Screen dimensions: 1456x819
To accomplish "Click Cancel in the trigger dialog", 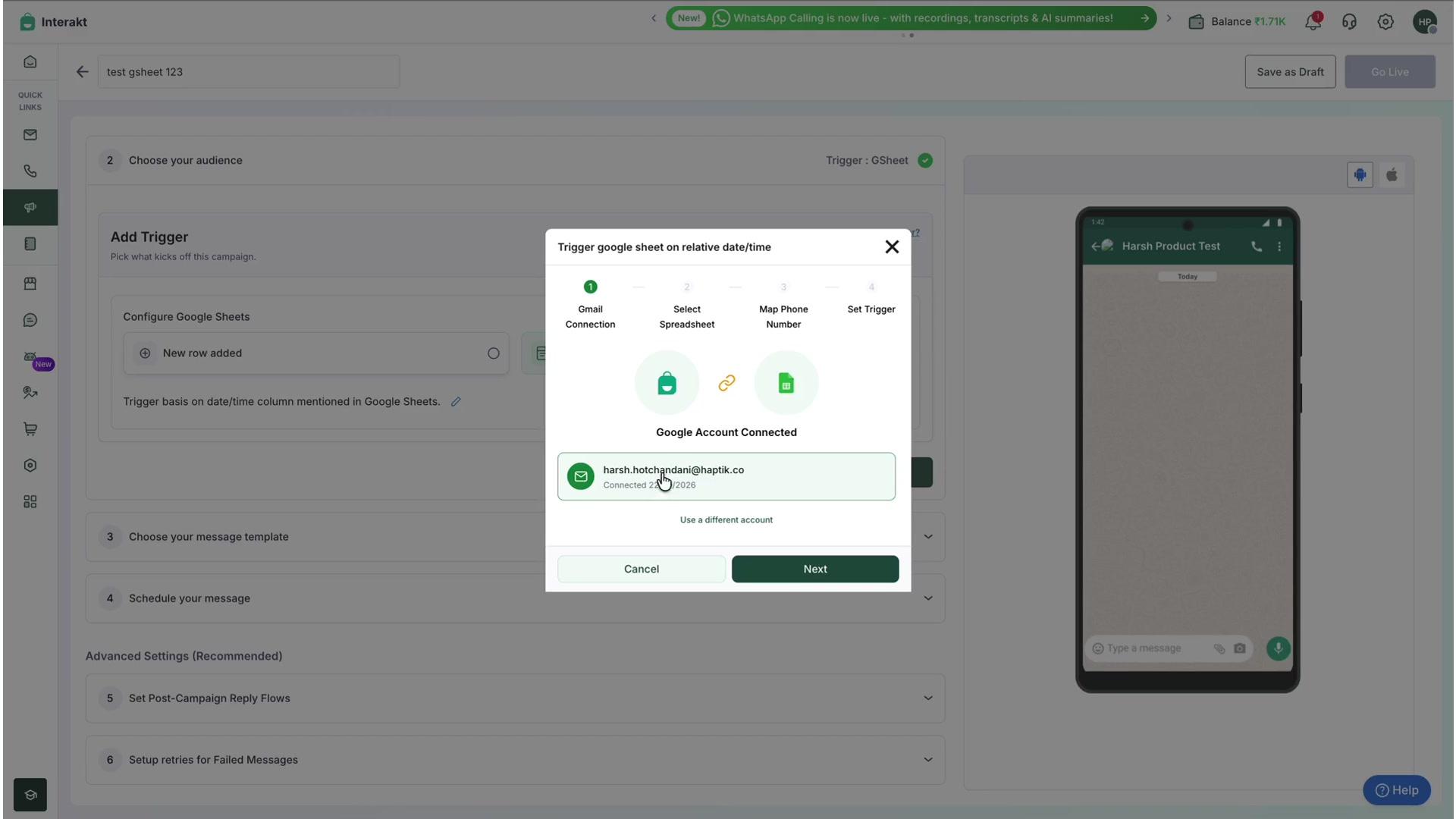I will [x=642, y=570].
